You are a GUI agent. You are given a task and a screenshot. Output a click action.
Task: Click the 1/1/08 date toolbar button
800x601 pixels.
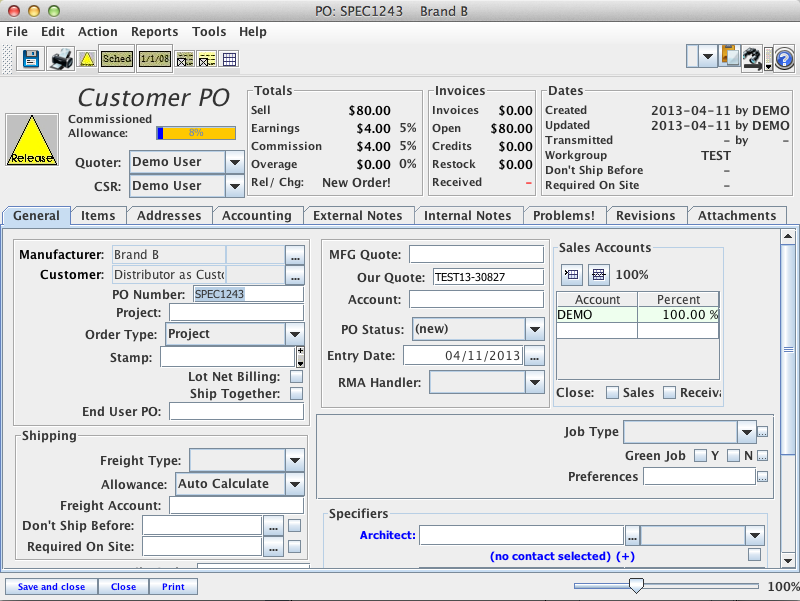(x=155, y=59)
